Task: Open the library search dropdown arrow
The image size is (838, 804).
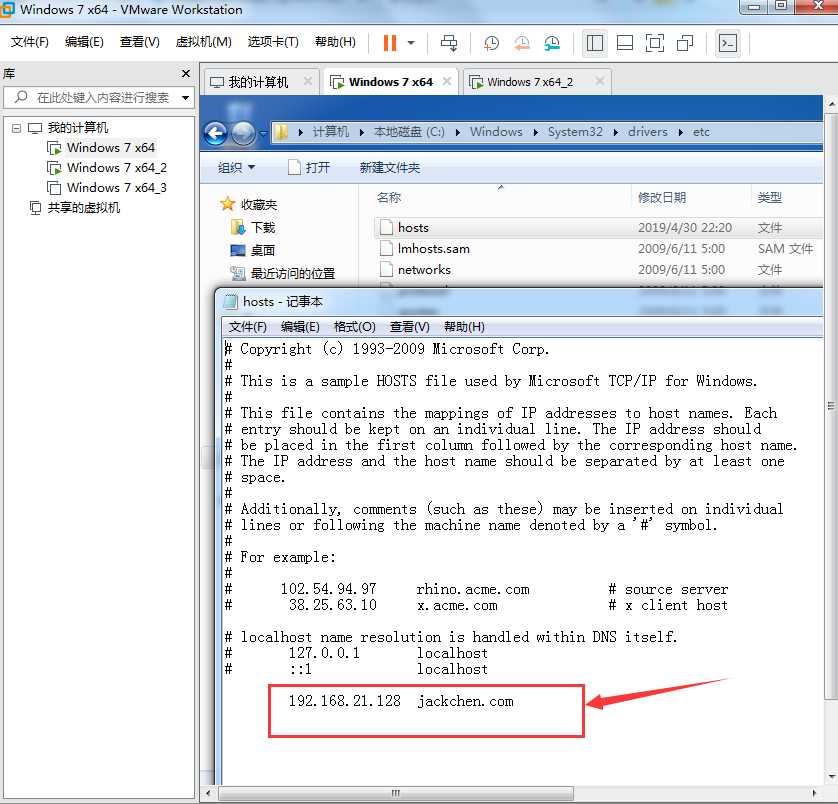Action: tap(185, 98)
